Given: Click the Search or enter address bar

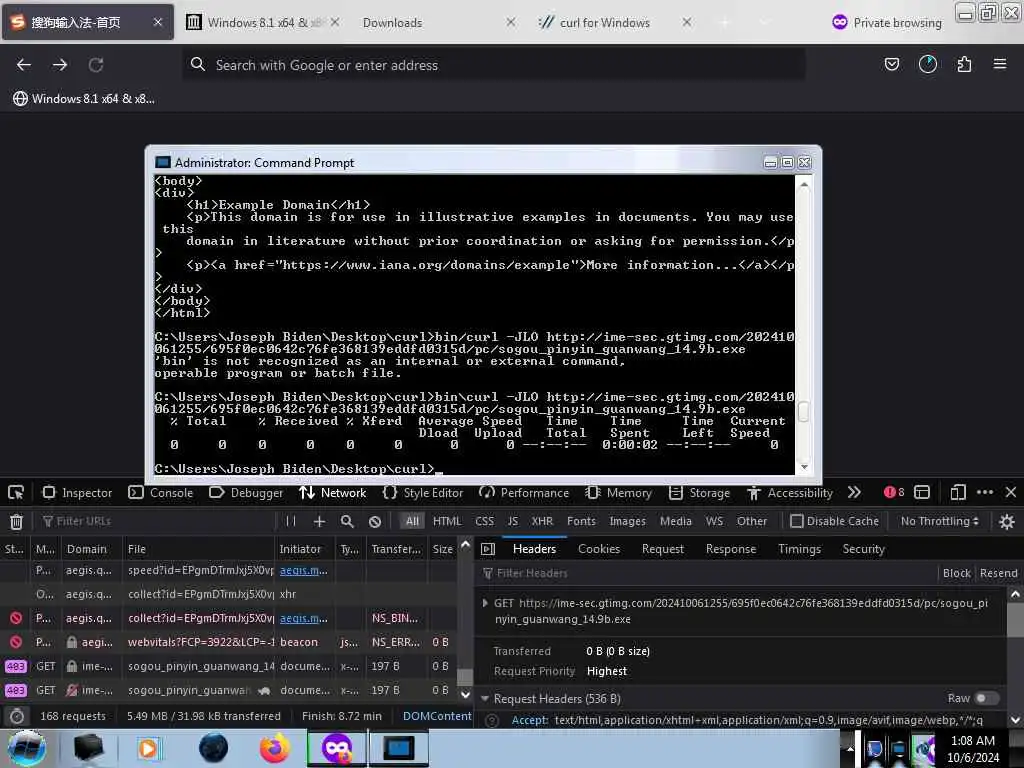Looking at the screenshot, I should coord(493,65).
